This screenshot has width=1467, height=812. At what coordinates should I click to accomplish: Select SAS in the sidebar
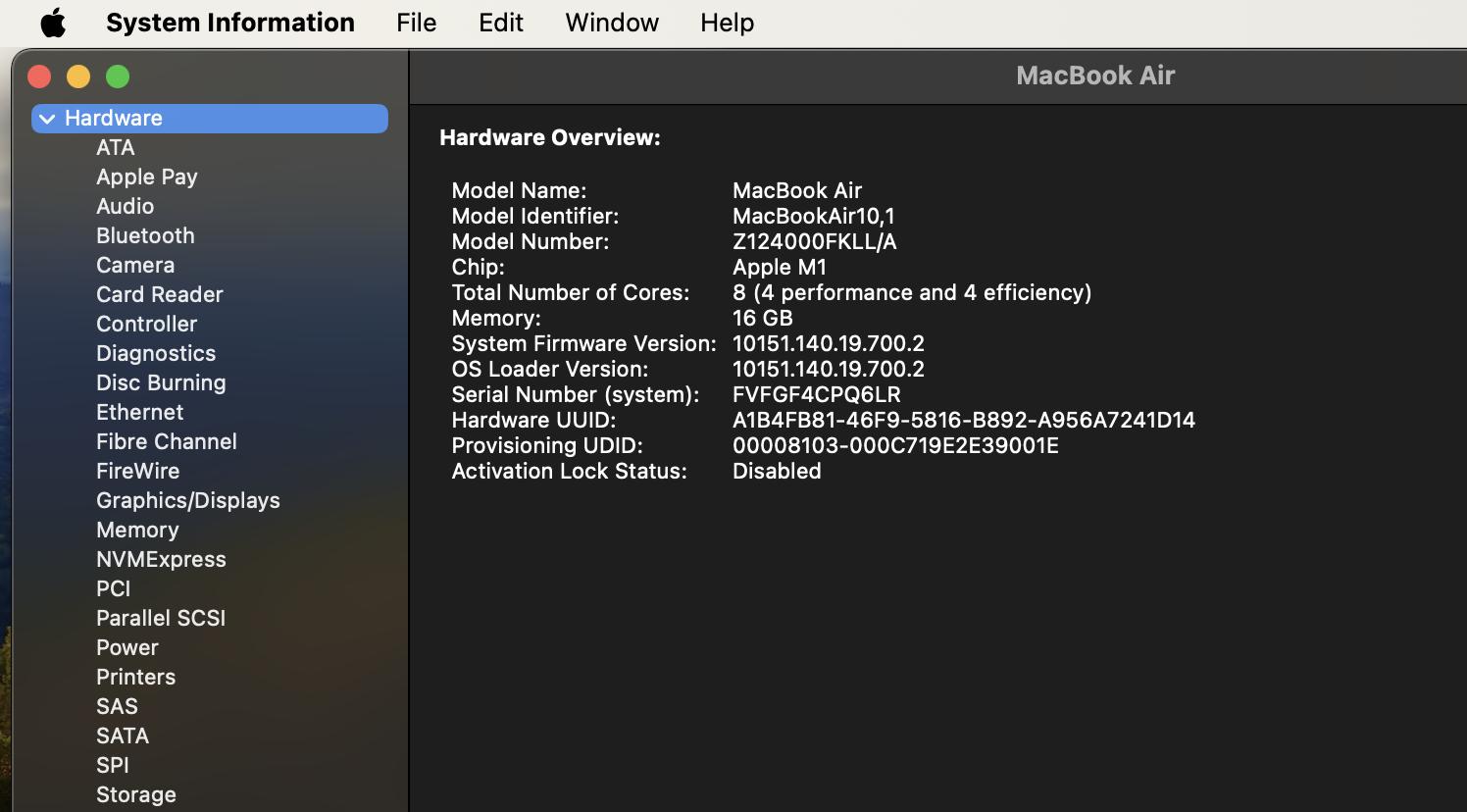[117, 706]
